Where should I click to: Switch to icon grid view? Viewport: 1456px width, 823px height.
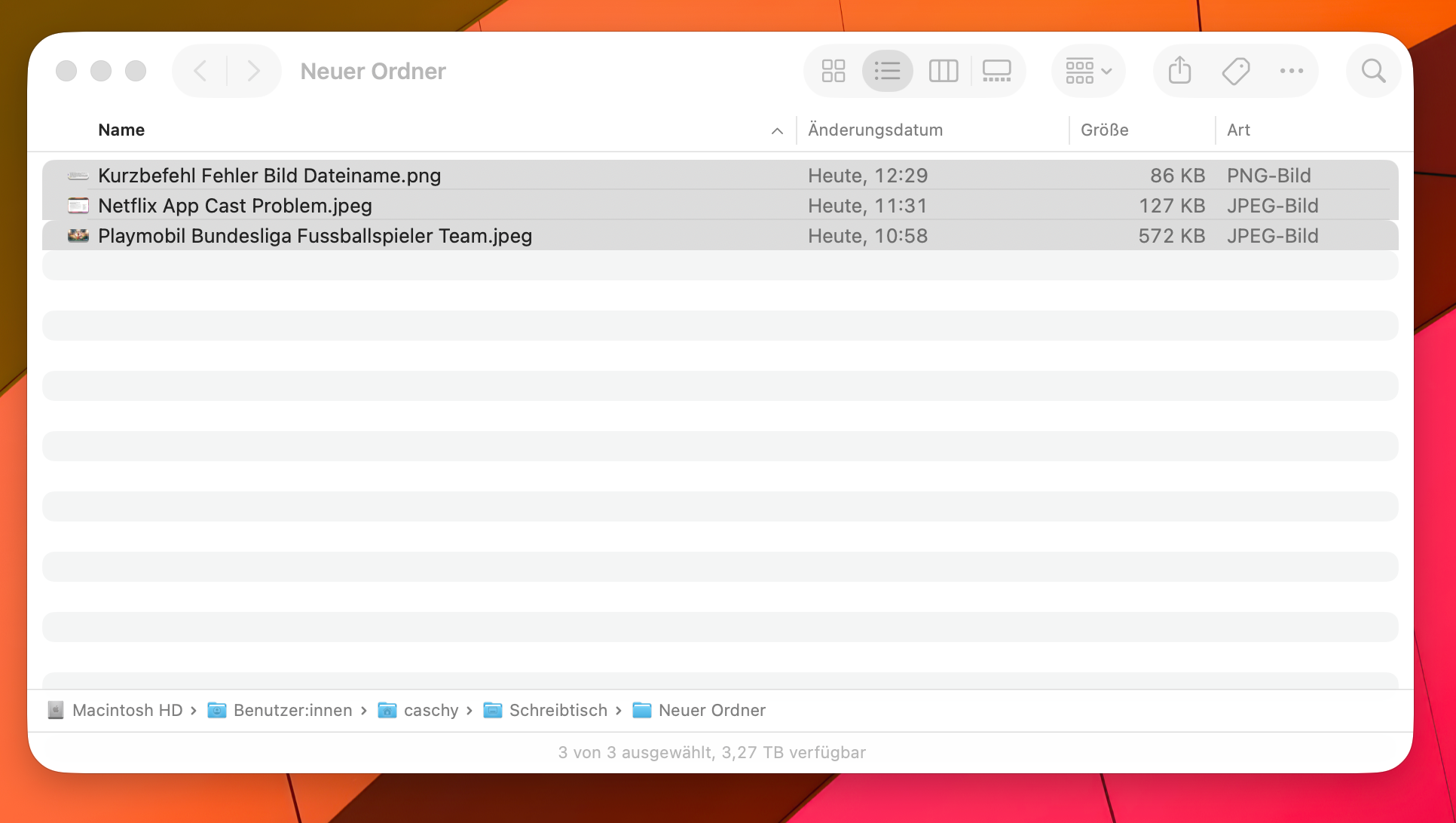(x=834, y=71)
